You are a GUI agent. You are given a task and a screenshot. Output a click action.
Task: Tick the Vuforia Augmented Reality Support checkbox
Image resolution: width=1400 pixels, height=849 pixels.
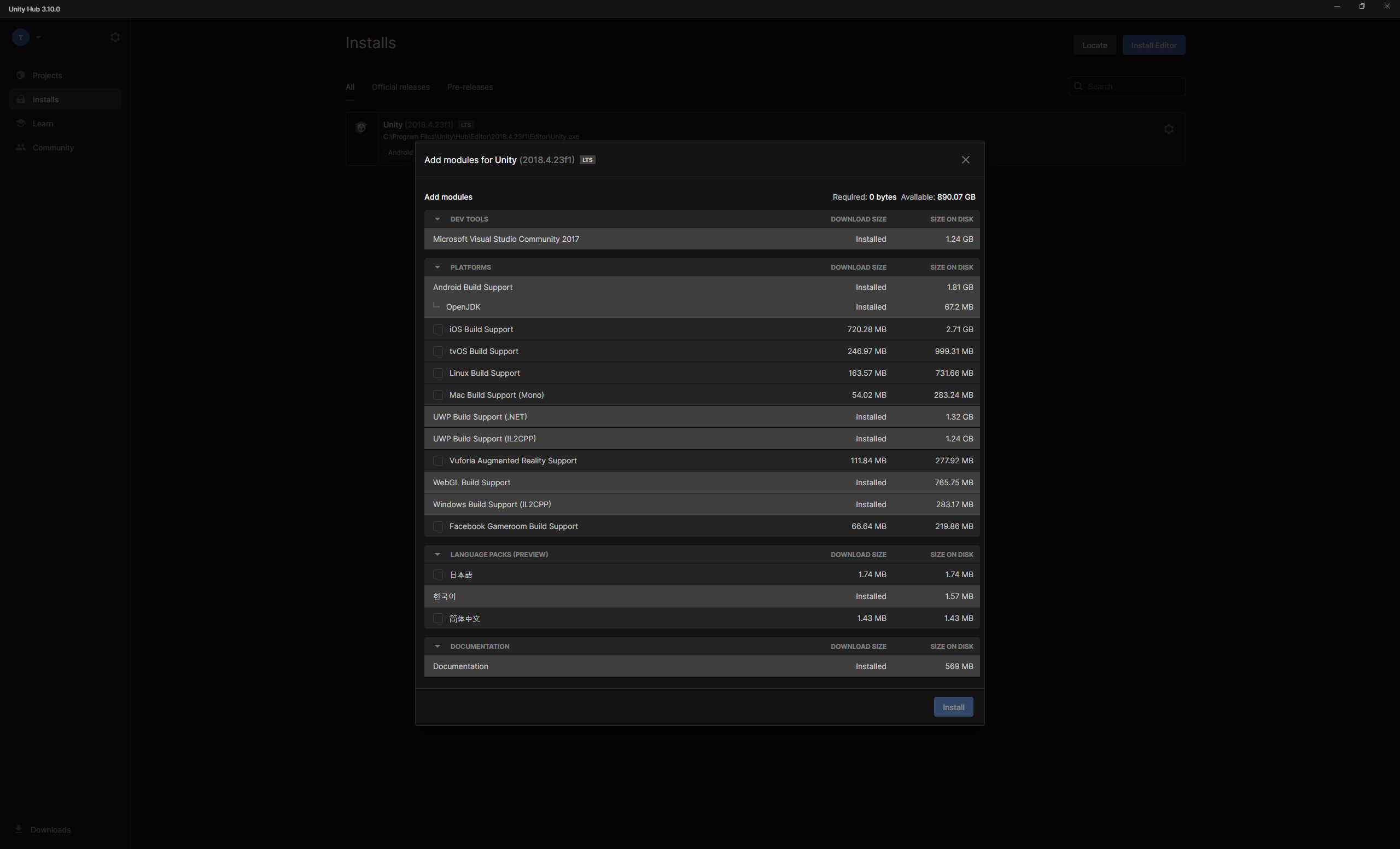click(437, 460)
